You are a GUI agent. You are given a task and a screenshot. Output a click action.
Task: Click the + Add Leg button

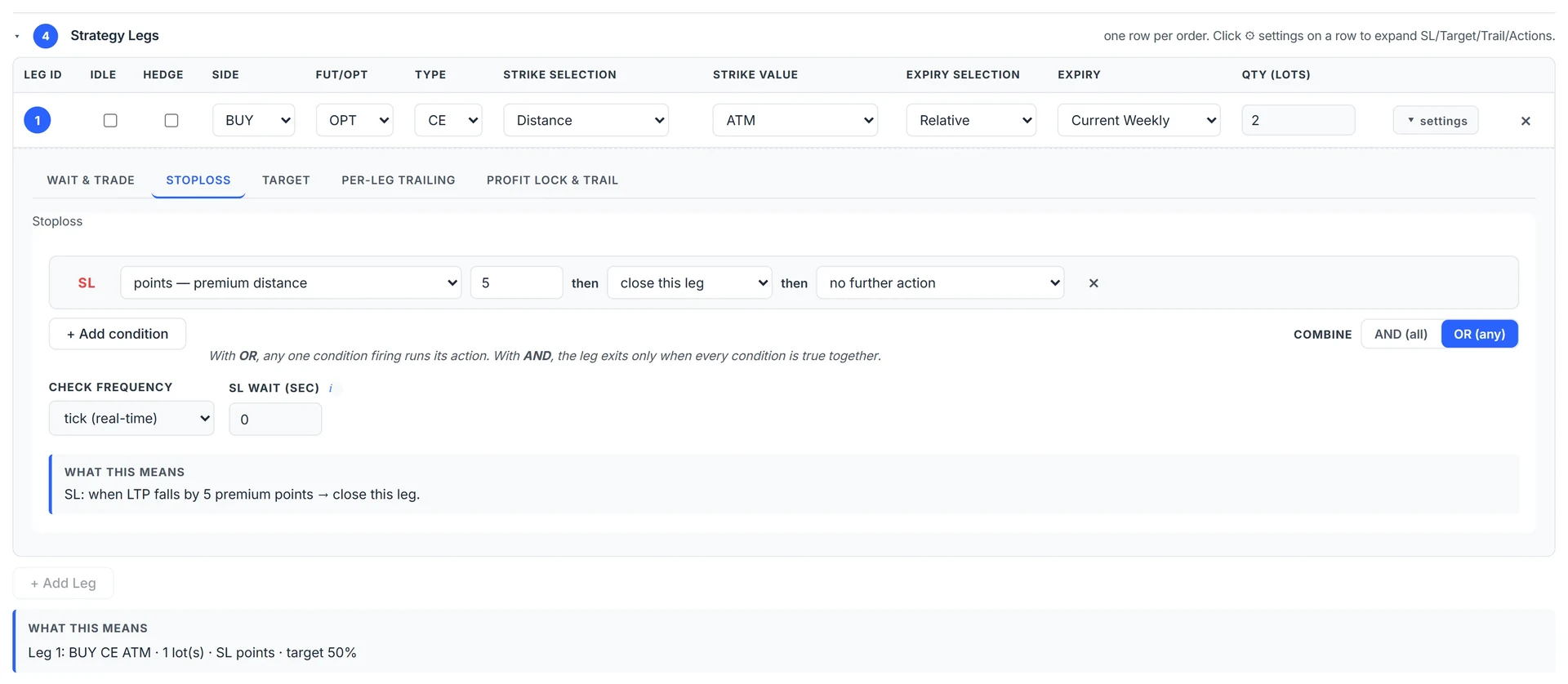click(x=63, y=583)
